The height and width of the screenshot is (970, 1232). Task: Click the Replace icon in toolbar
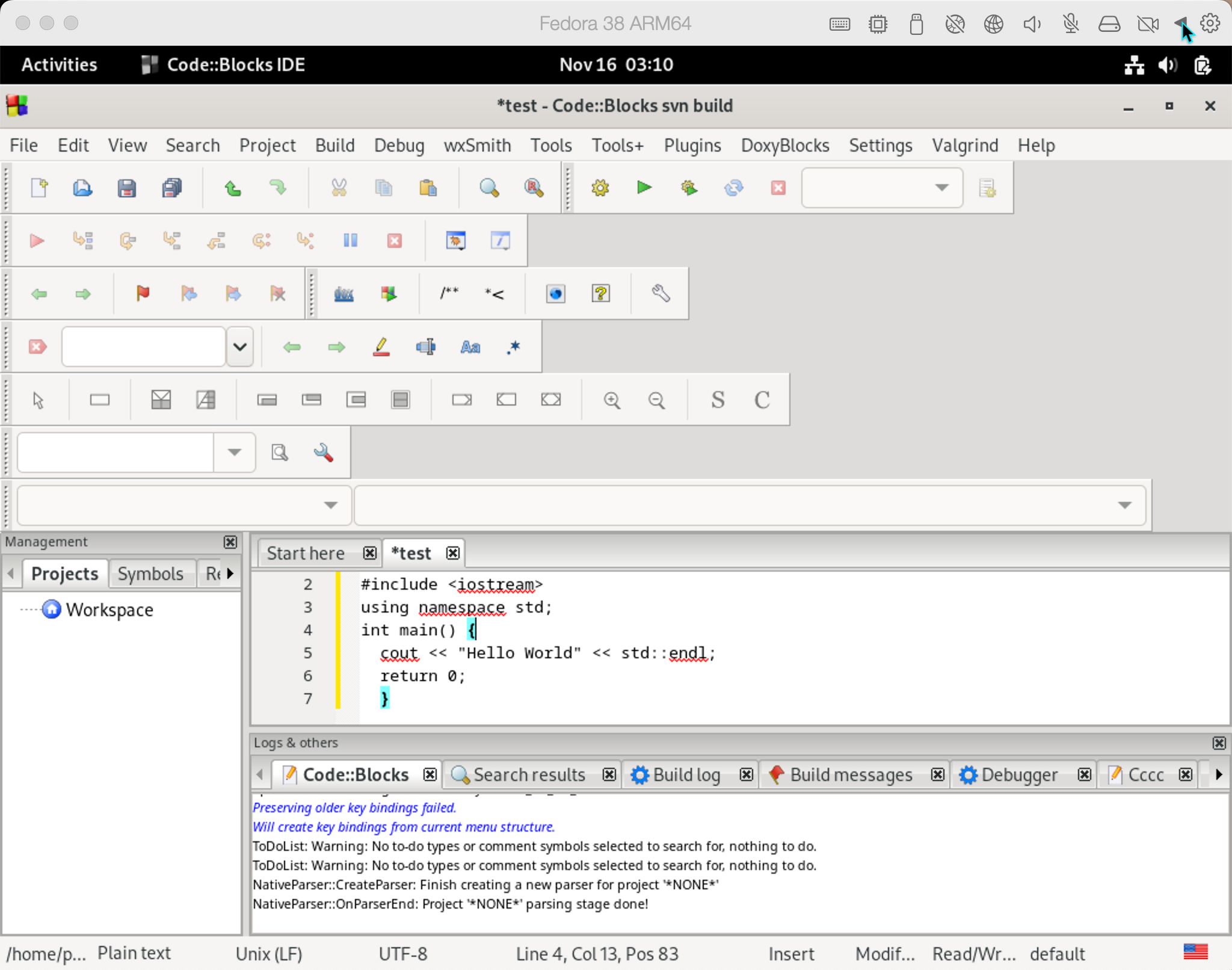(x=534, y=188)
